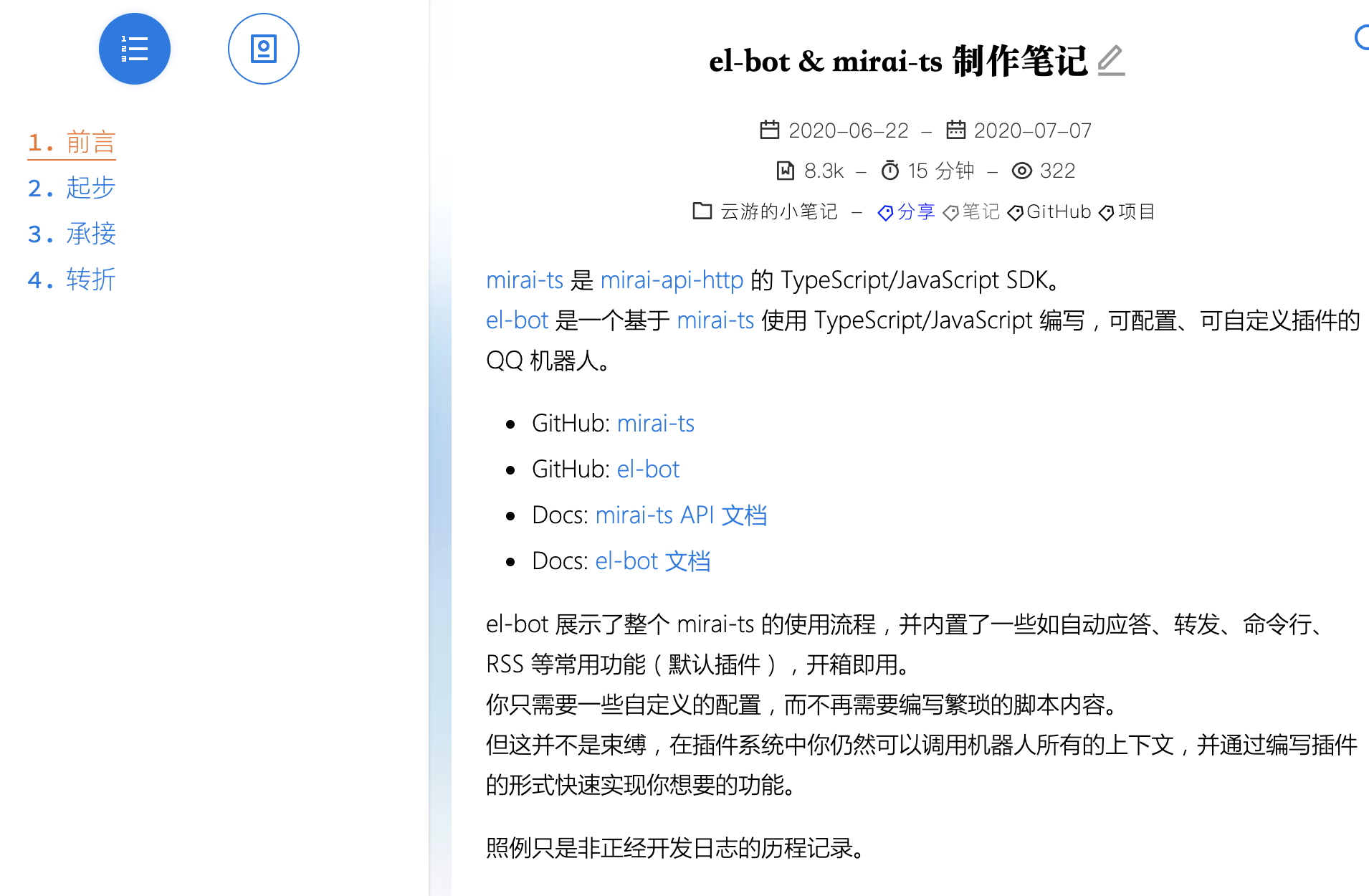Click the GitHub tag label

coord(1059,211)
